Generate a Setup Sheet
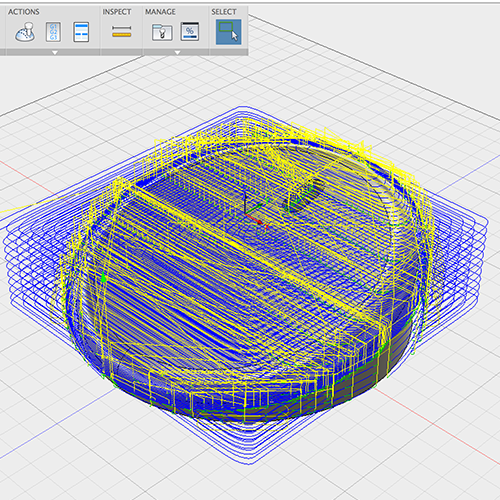This screenshot has width=500, height=500. (81, 32)
